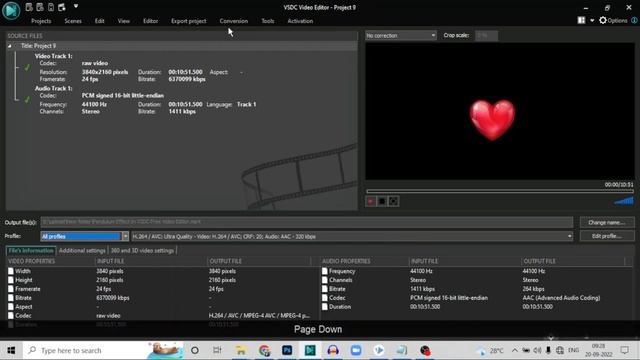The height and width of the screenshot is (360, 640).
Task: Click the heart preview image
Action: click(x=492, y=120)
